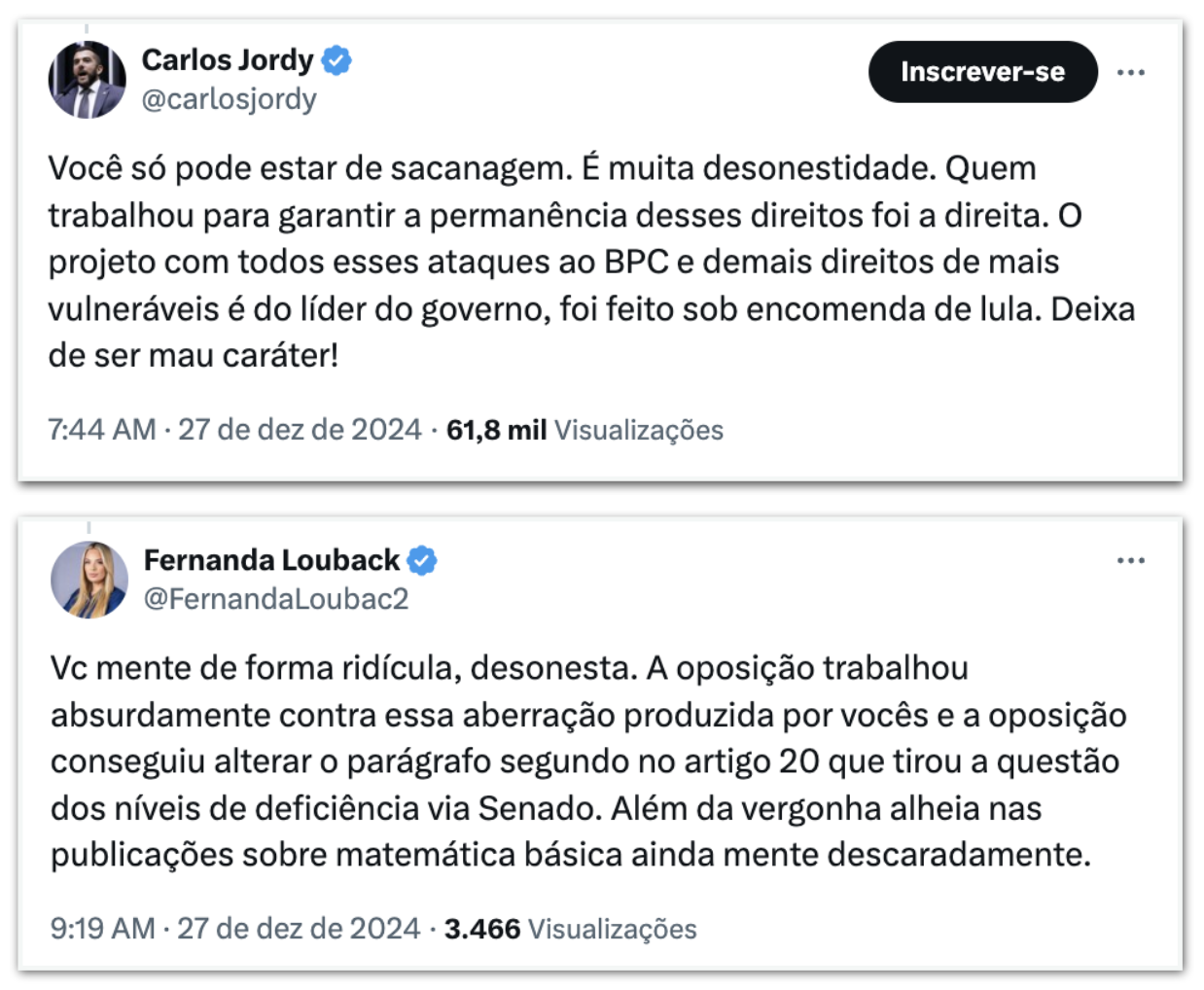Viewport: 1204px width, 990px height.
Task: Open the Fernanda Louback display name link
Action: (x=271, y=560)
